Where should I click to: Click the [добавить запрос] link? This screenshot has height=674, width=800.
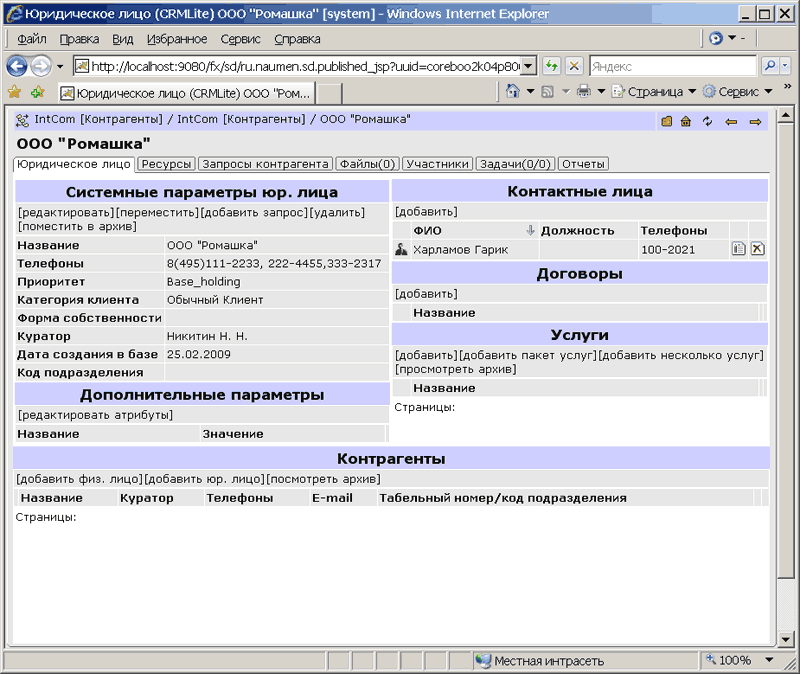coord(255,212)
